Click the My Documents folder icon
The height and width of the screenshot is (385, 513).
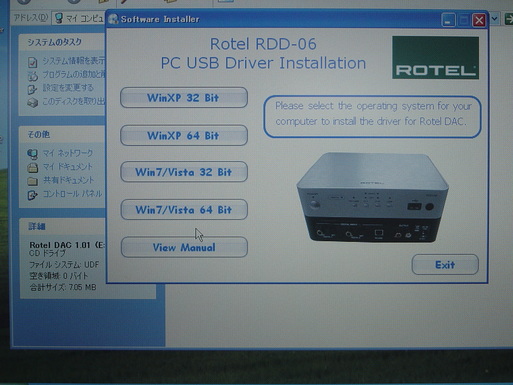33,167
